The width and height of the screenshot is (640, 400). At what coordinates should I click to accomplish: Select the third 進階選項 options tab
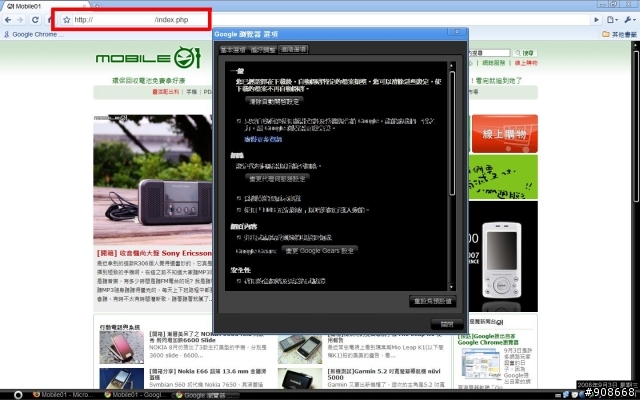coord(293,50)
